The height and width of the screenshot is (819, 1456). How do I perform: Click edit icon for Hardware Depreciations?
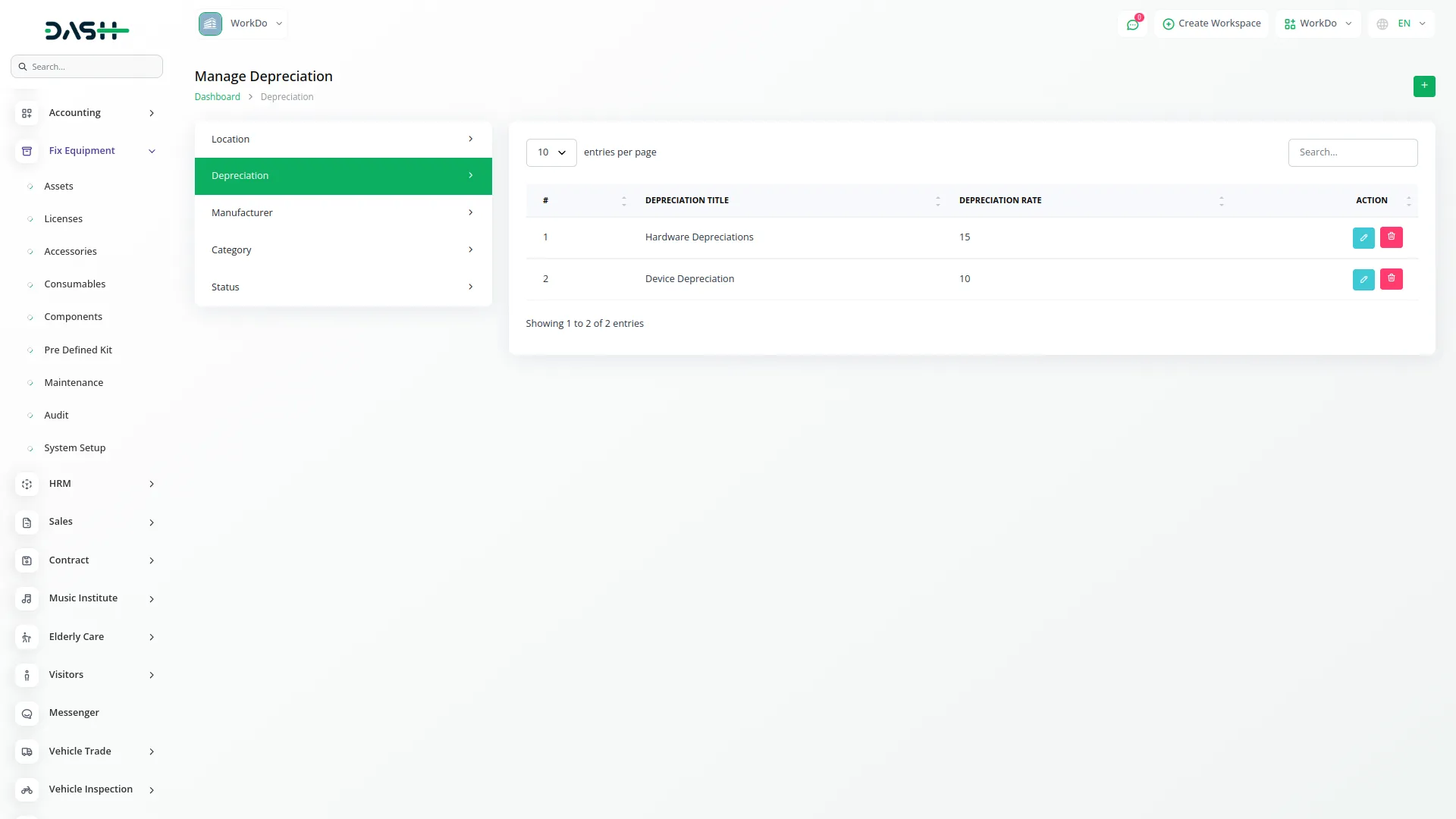[x=1363, y=237]
